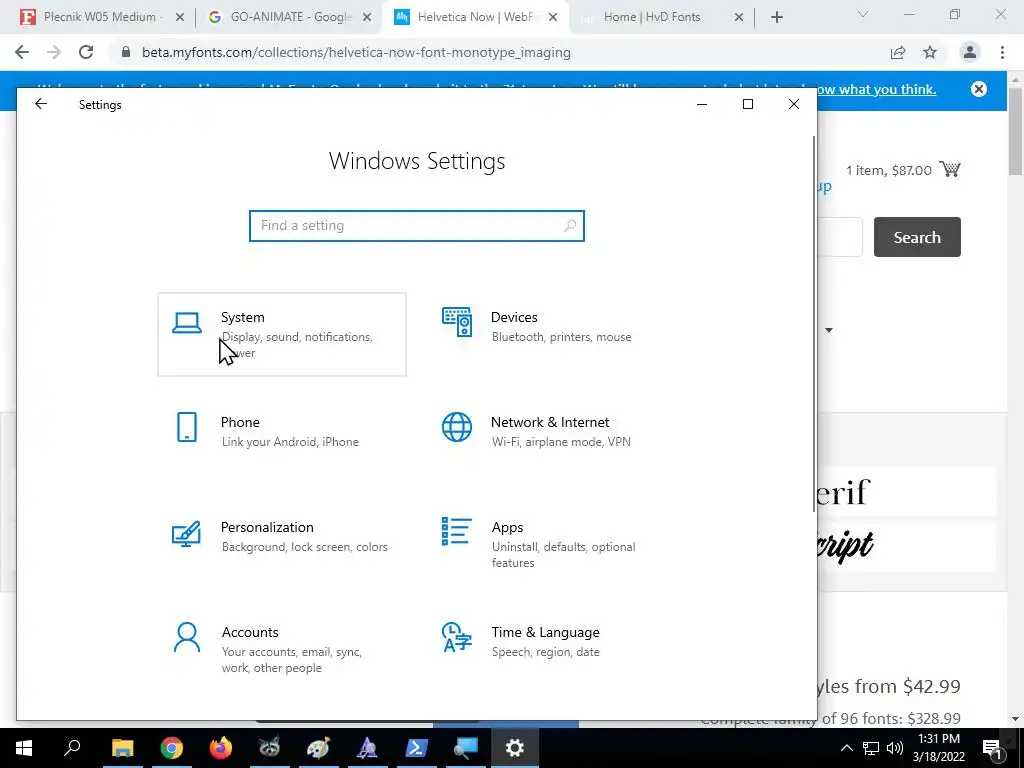Click magnifier icon in Find a setting
The image size is (1024, 768).
pyautogui.click(x=569, y=225)
